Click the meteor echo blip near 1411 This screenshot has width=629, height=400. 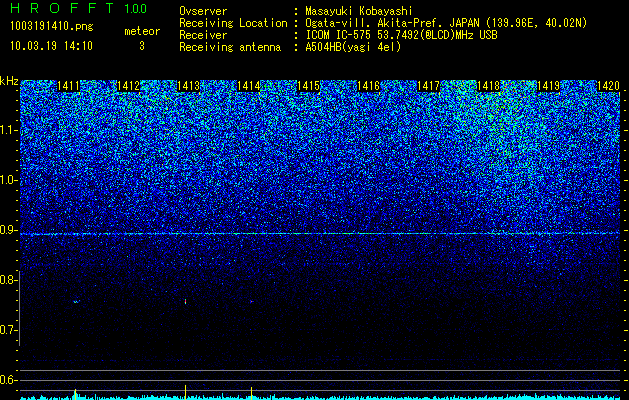(77, 301)
